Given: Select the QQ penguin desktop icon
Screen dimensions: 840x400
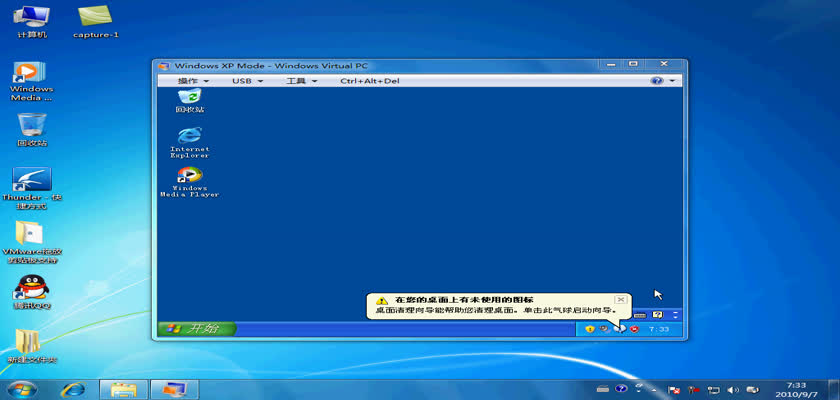Looking at the screenshot, I should (32, 291).
